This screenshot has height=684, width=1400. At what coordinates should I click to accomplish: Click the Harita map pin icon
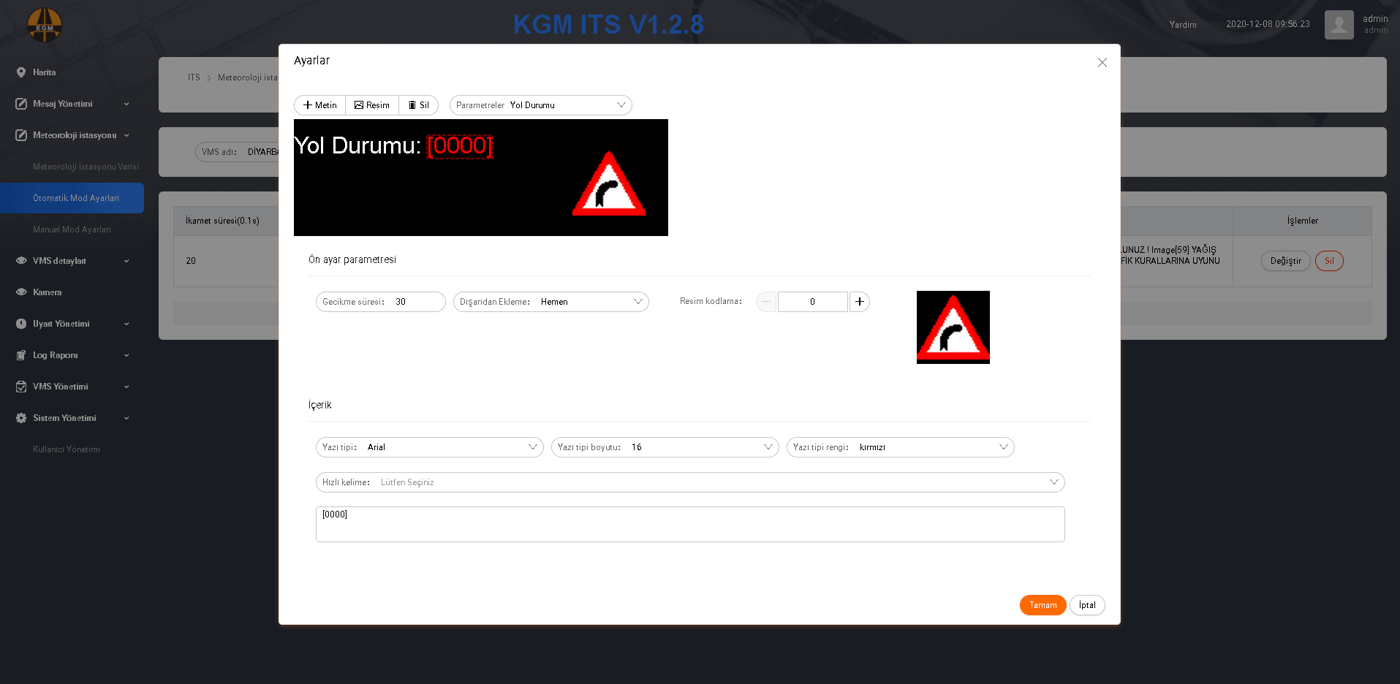point(21,73)
